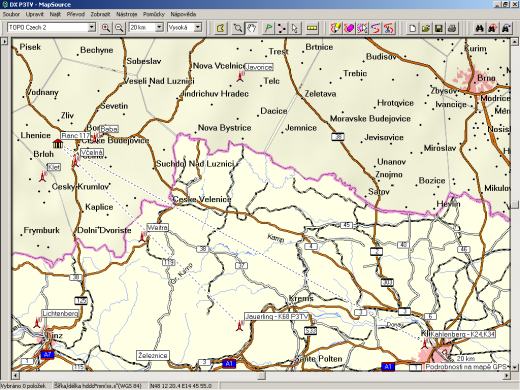Click the Jauerling - K68 P3TV waypoint label
The image size is (520, 390).
[x=276, y=317]
